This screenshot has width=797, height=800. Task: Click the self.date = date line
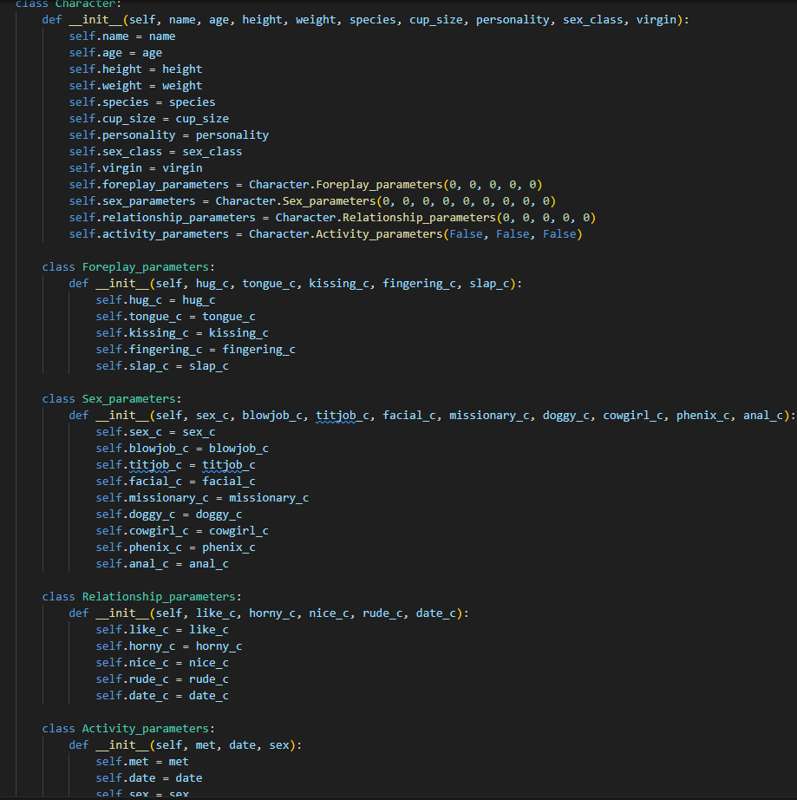click(x=148, y=778)
